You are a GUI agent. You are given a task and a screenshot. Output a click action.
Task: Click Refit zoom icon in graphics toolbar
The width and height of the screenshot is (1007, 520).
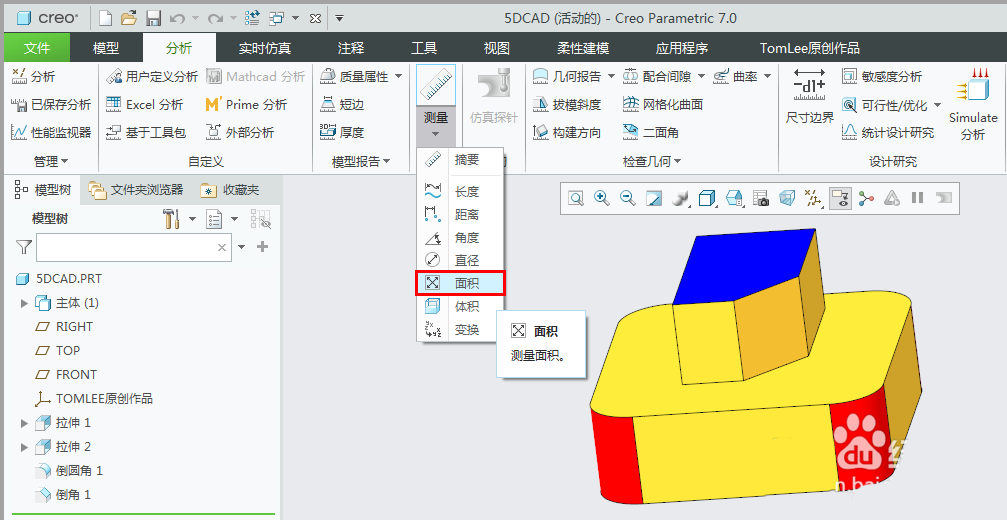pyautogui.click(x=576, y=198)
